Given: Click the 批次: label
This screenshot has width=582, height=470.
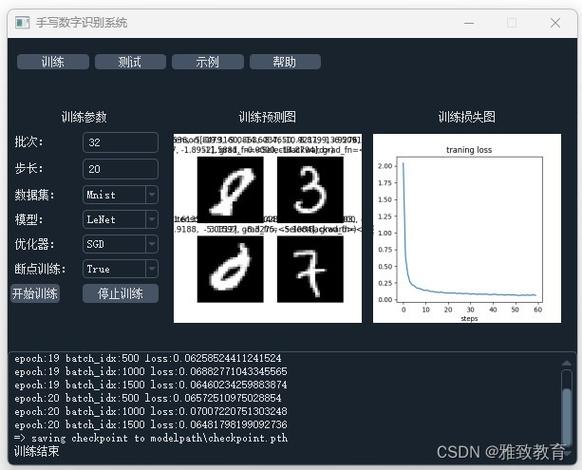Looking at the screenshot, I should click(x=29, y=142).
